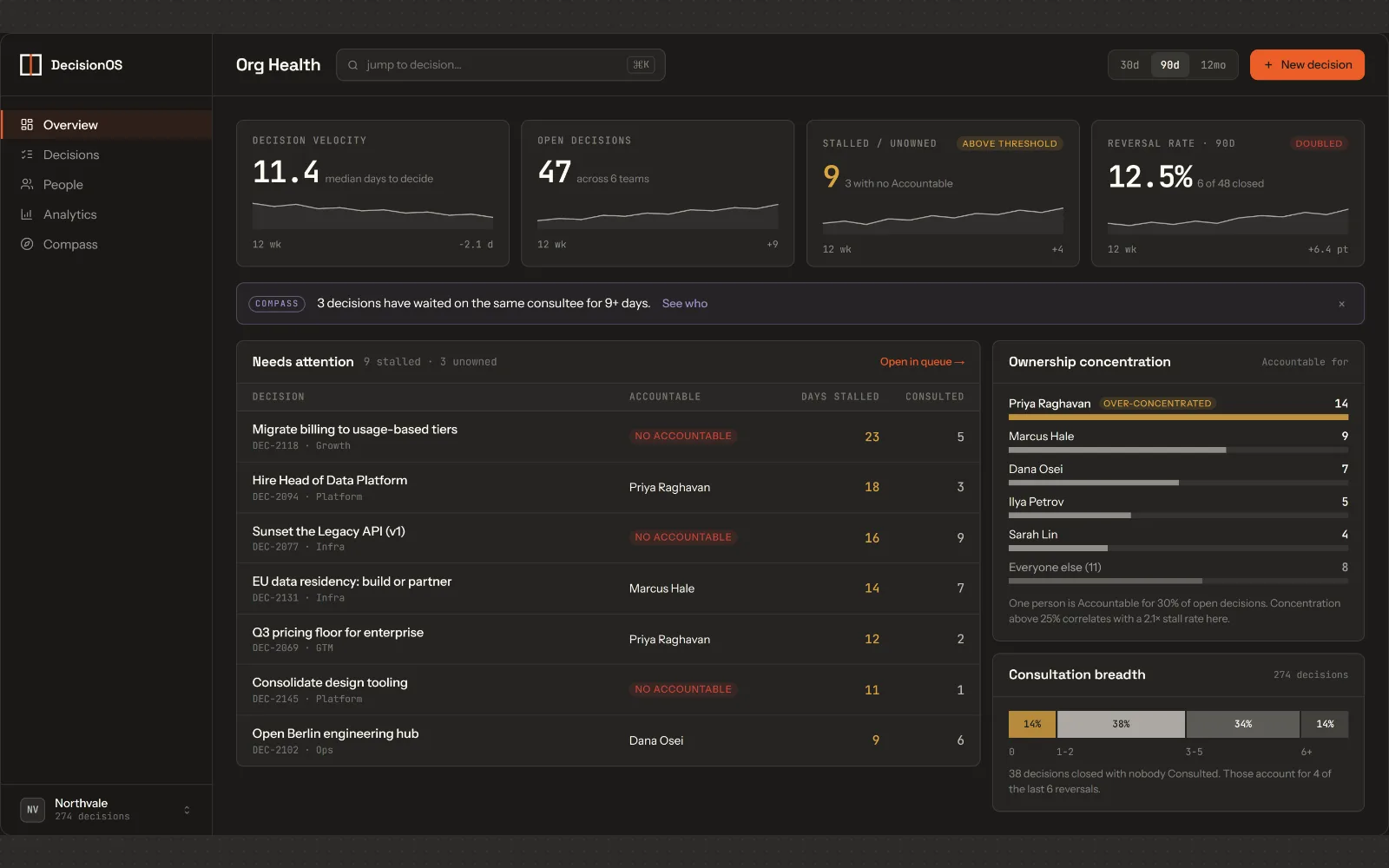
Task: Click NO ACCOUNTABLE badge for Sunset Legacy API
Action: click(683, 537)
